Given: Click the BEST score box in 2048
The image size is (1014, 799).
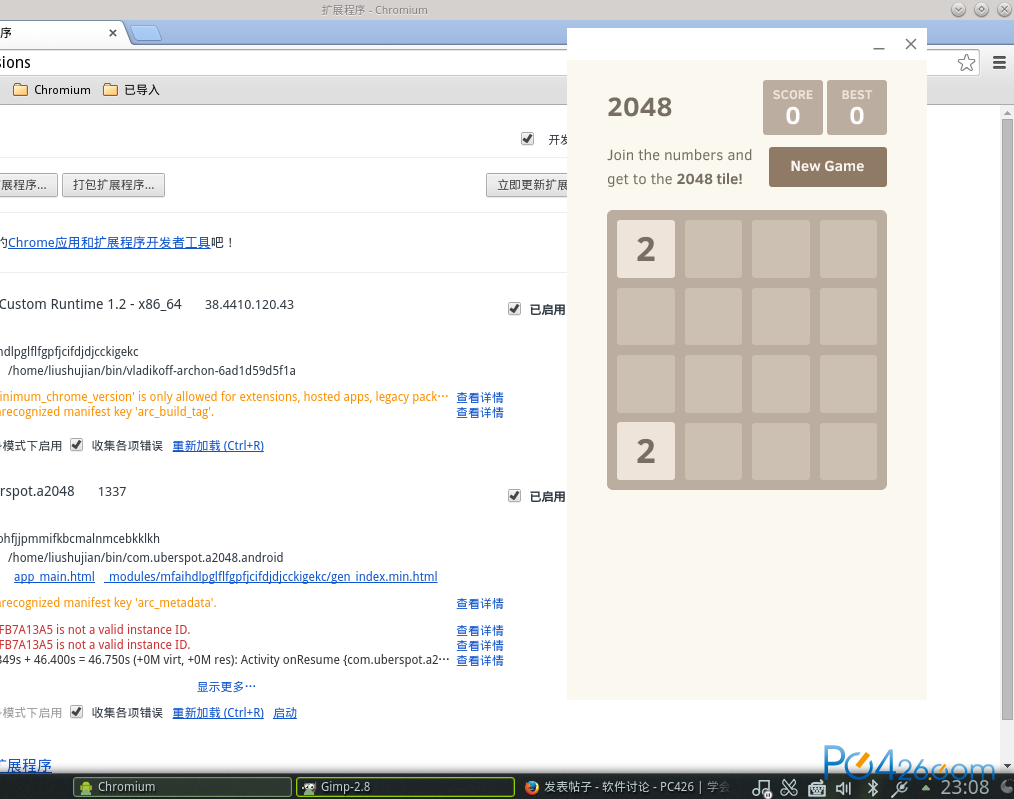Looking at the screenshot, I should (857, 107).
